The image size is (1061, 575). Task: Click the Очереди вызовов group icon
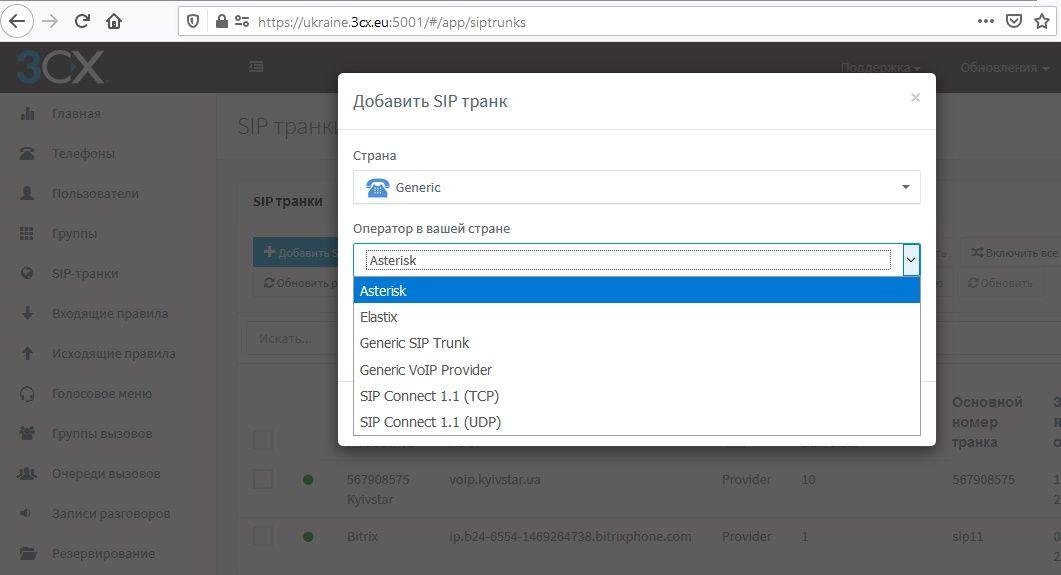pyautogui.click(x=27, y=474)
